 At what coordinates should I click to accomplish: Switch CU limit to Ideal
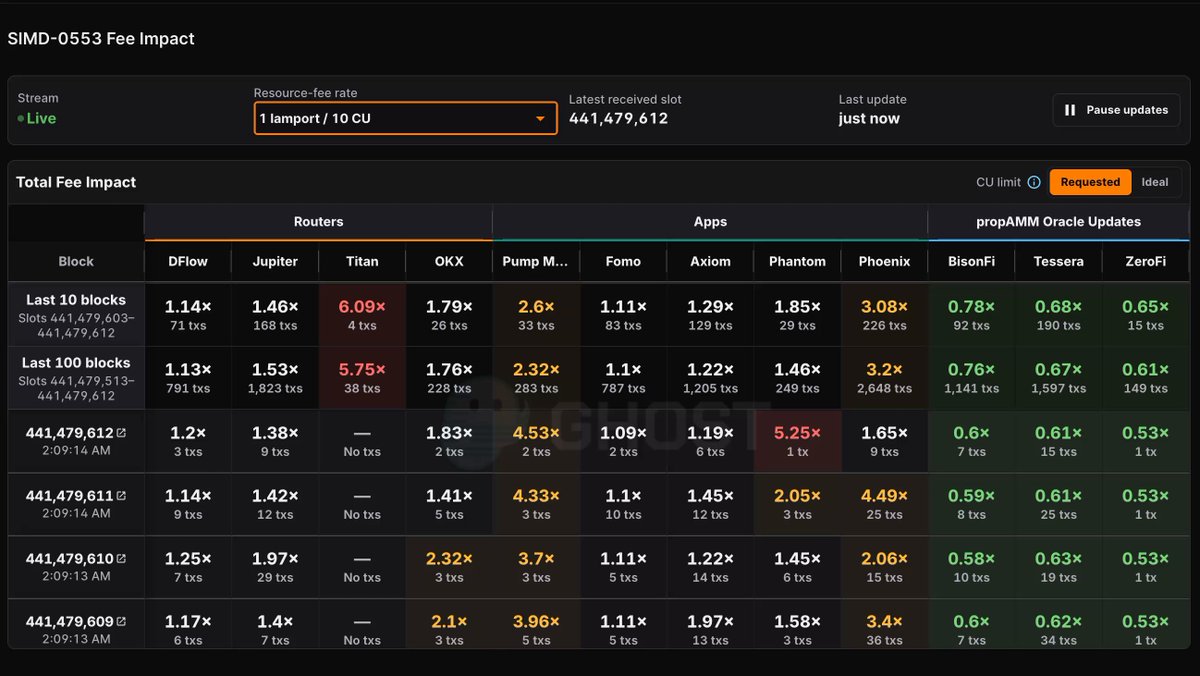pos(1155,182)
